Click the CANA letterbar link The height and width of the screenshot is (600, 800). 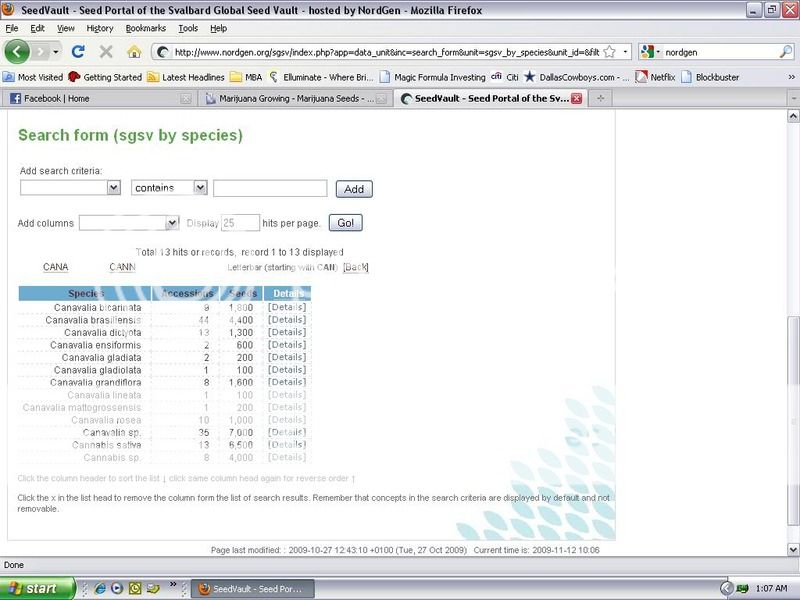coord(56,267)
